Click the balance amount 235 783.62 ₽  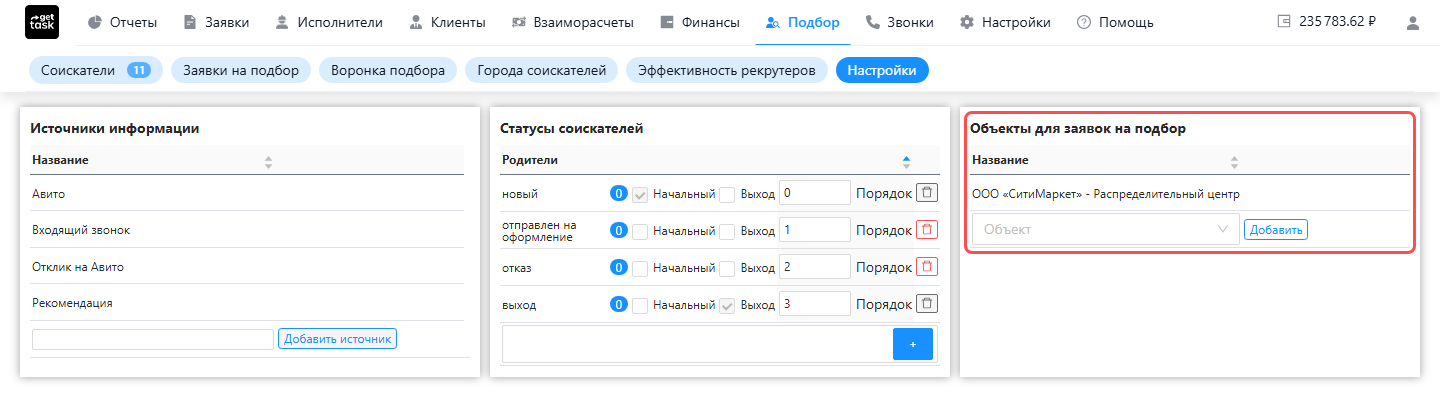(1337, 22)
